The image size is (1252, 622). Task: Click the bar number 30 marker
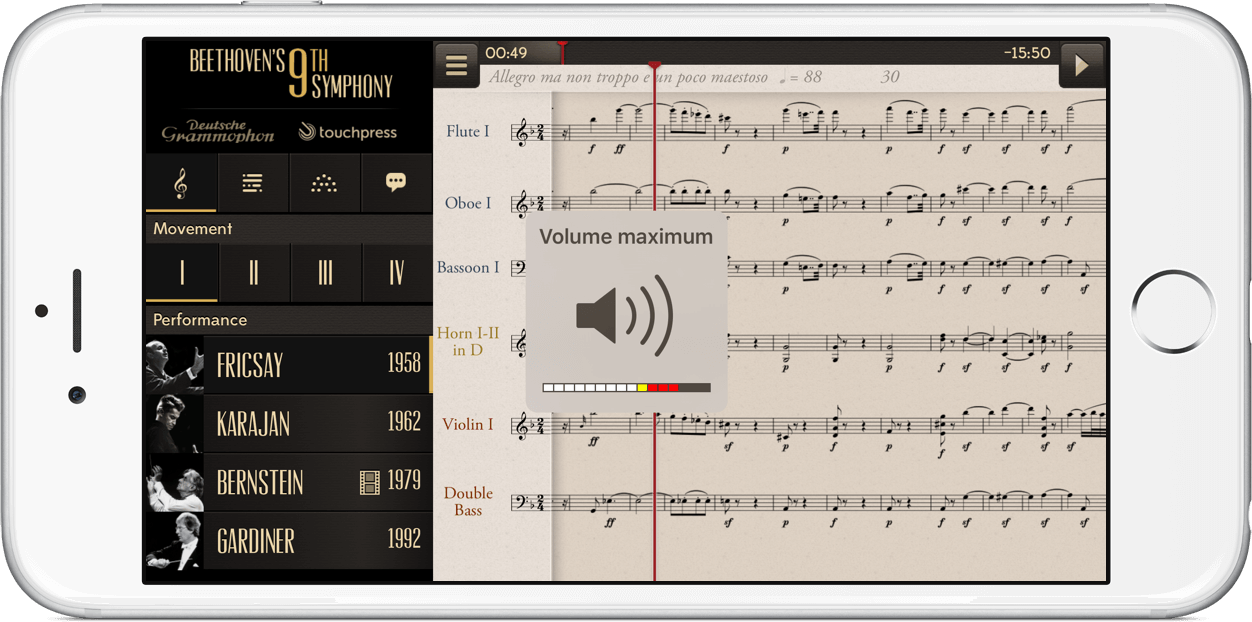[890, 77]
